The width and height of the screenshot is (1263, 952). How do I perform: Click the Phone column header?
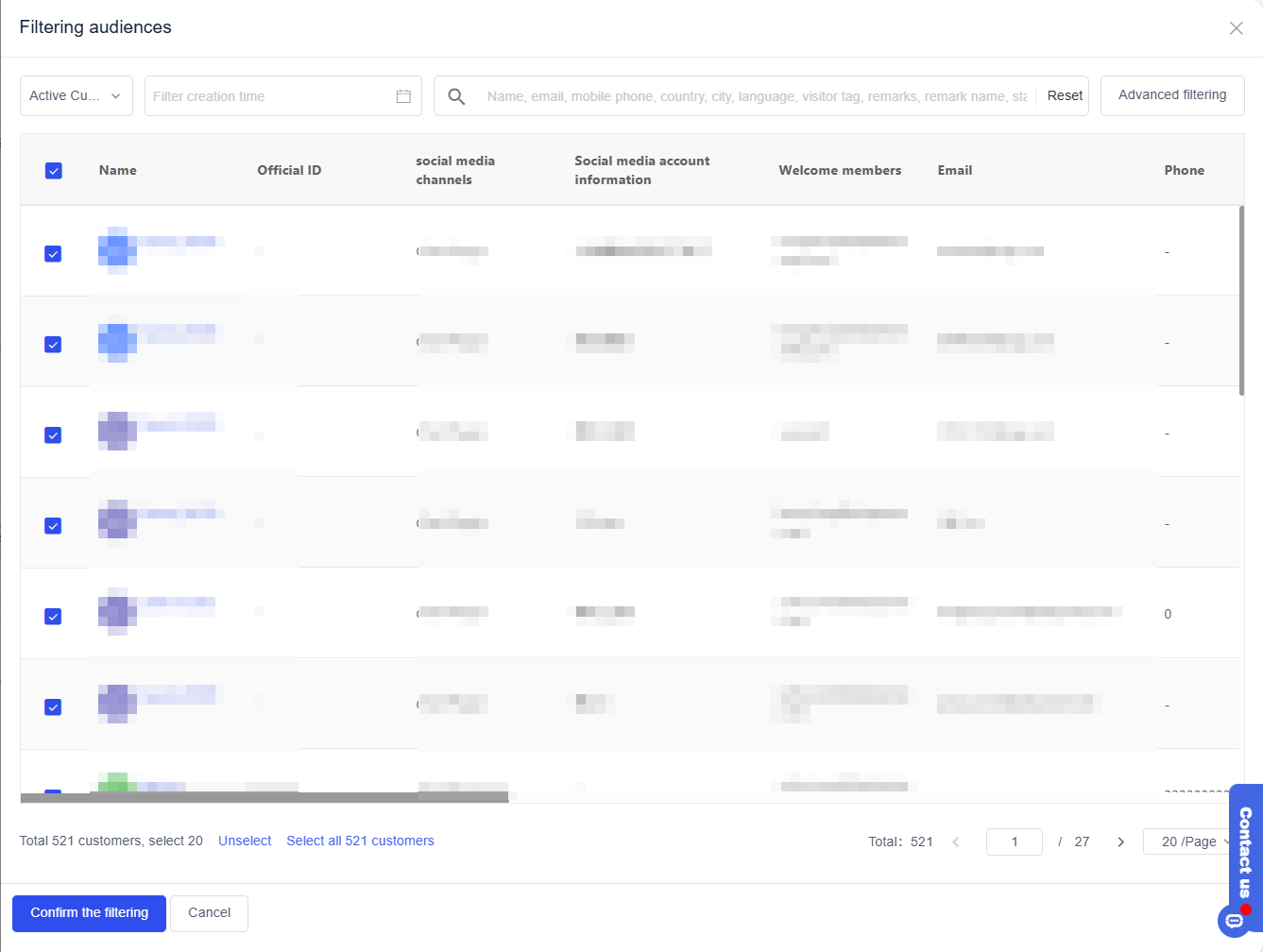point(1185,171)
